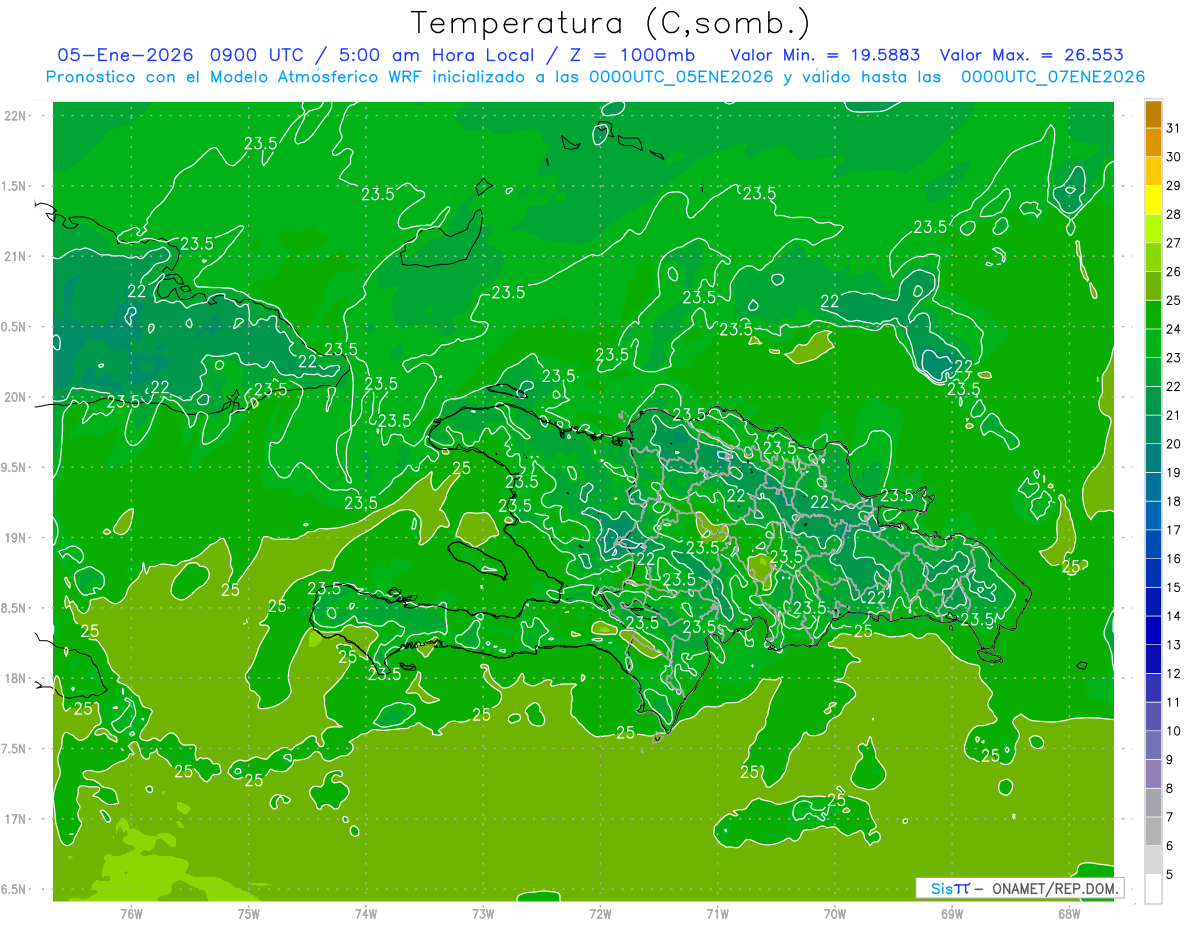Click the green legend swatch between 23 and 24
The image size is (1200, 927).
[1153, 344]
